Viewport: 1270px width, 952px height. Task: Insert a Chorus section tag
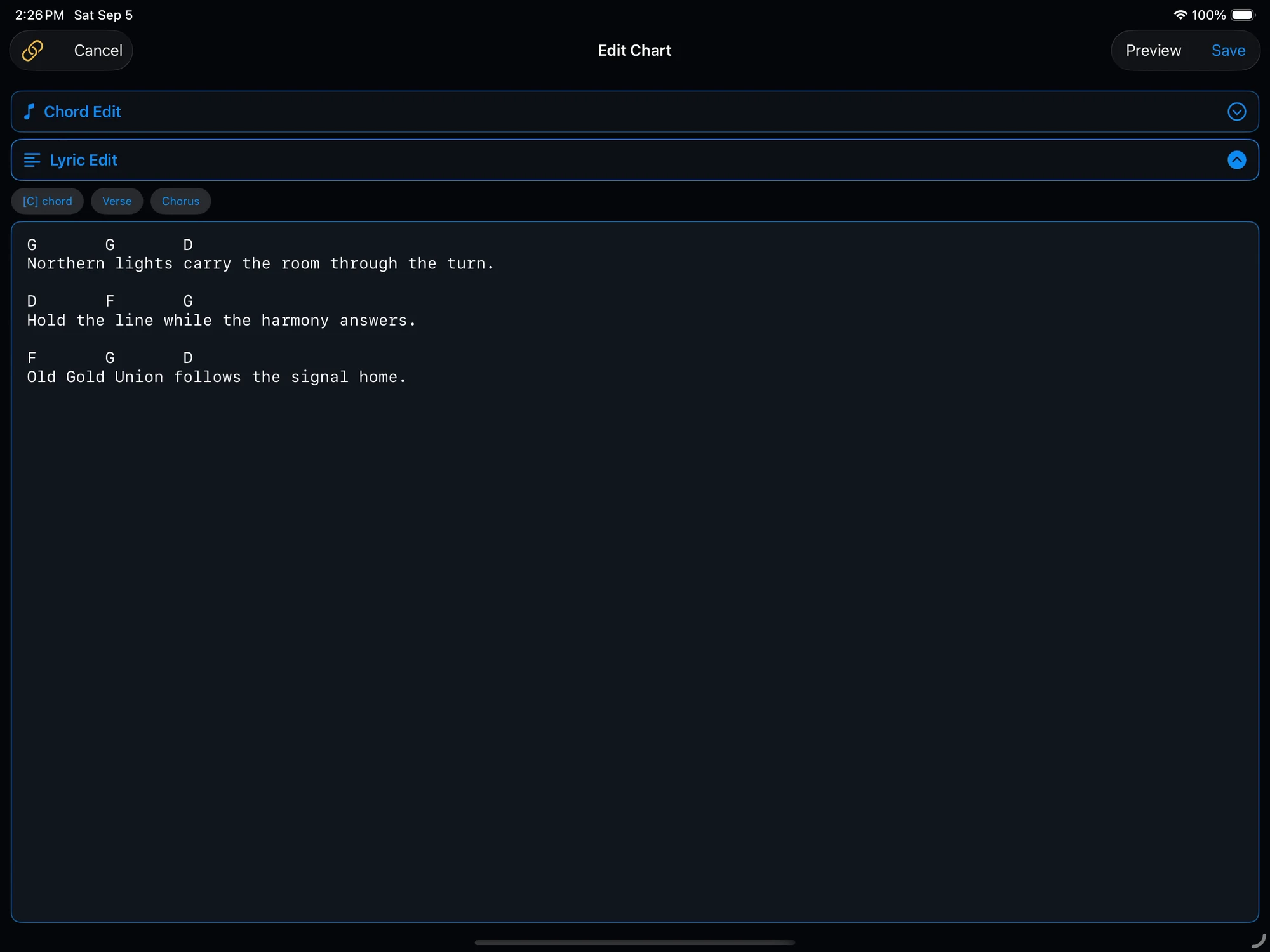[180, 201]
